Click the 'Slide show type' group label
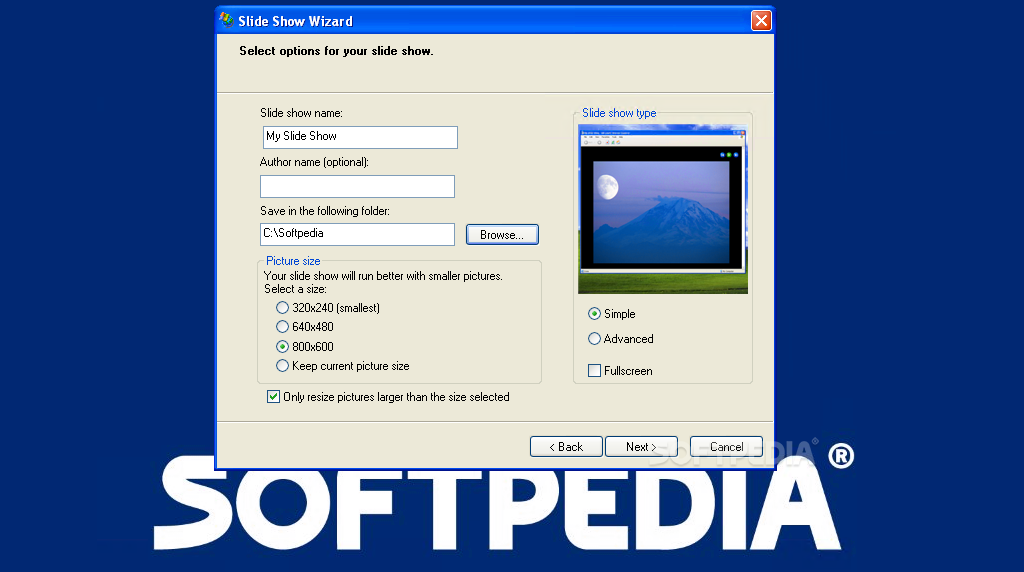The width and height of the screenshot is (1024, 572). tap(619, 113)
